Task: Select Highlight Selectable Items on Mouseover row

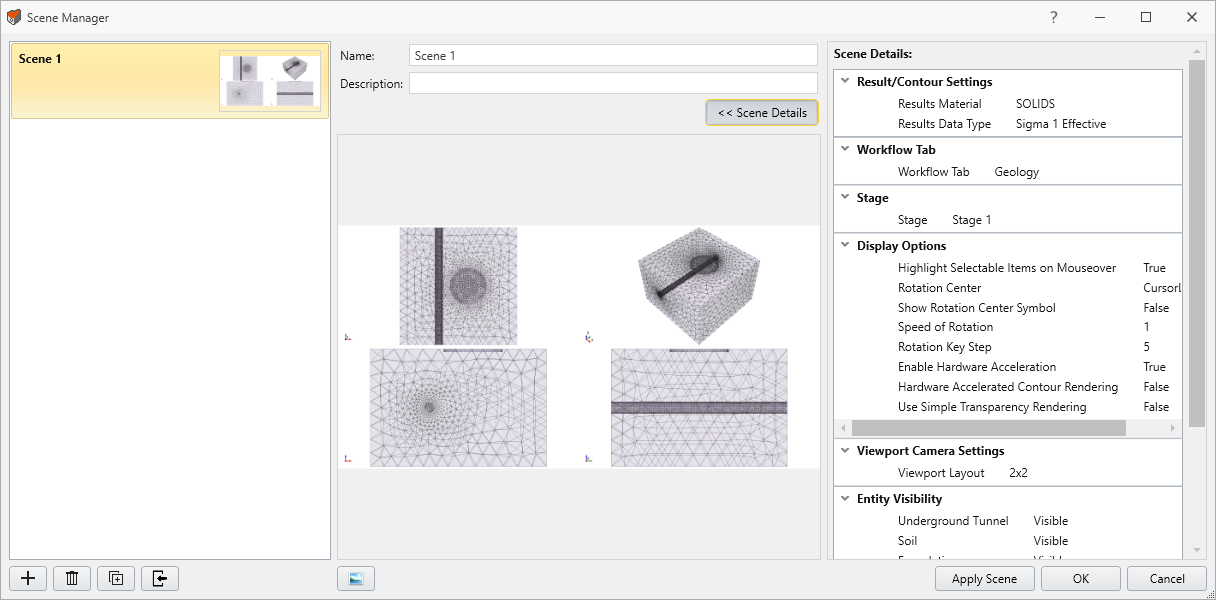Action: pyautogui.click(x=1008, y=268)
